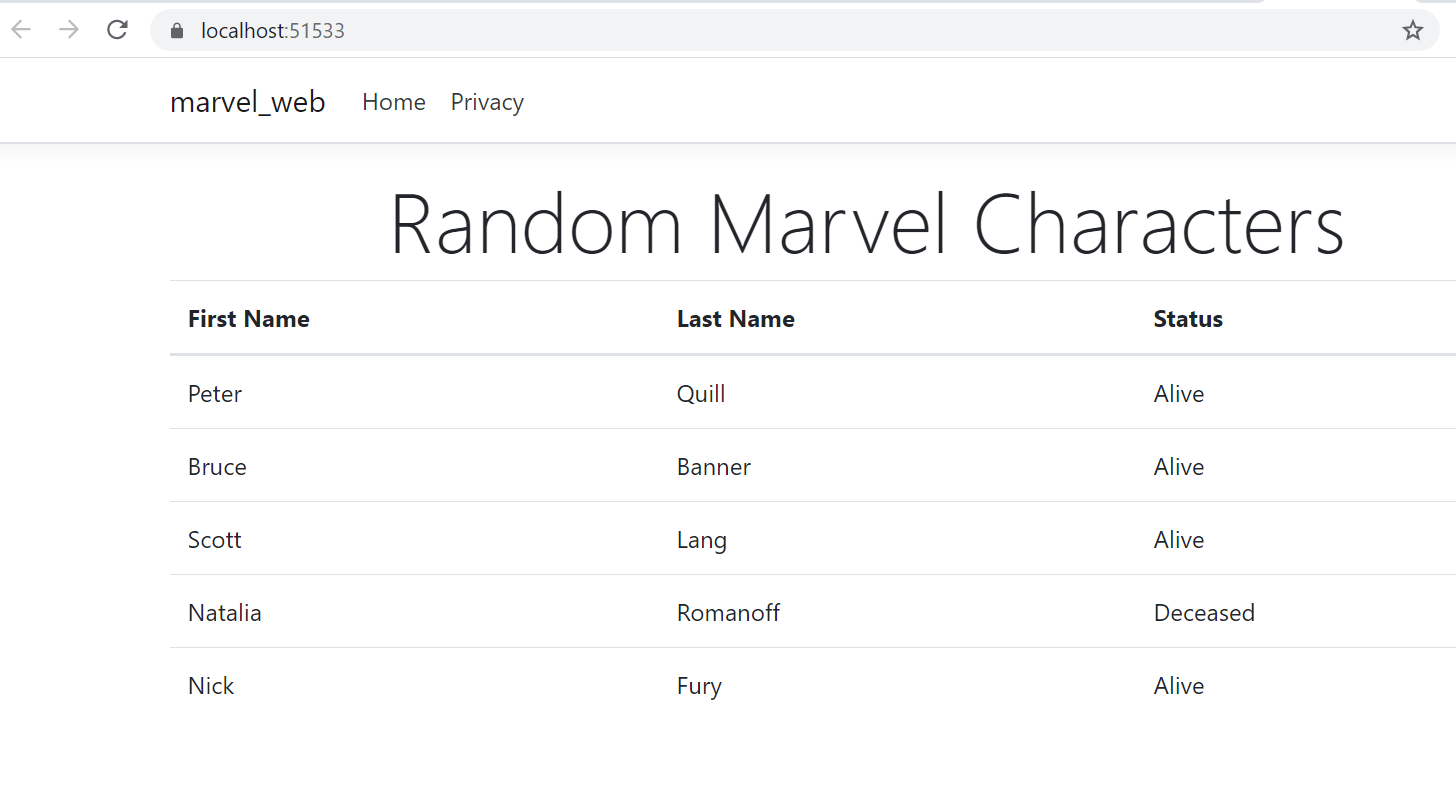This screenshot has height=808, width=1456.
Task: Select the First Name column header
Action: tap(248, 318)
